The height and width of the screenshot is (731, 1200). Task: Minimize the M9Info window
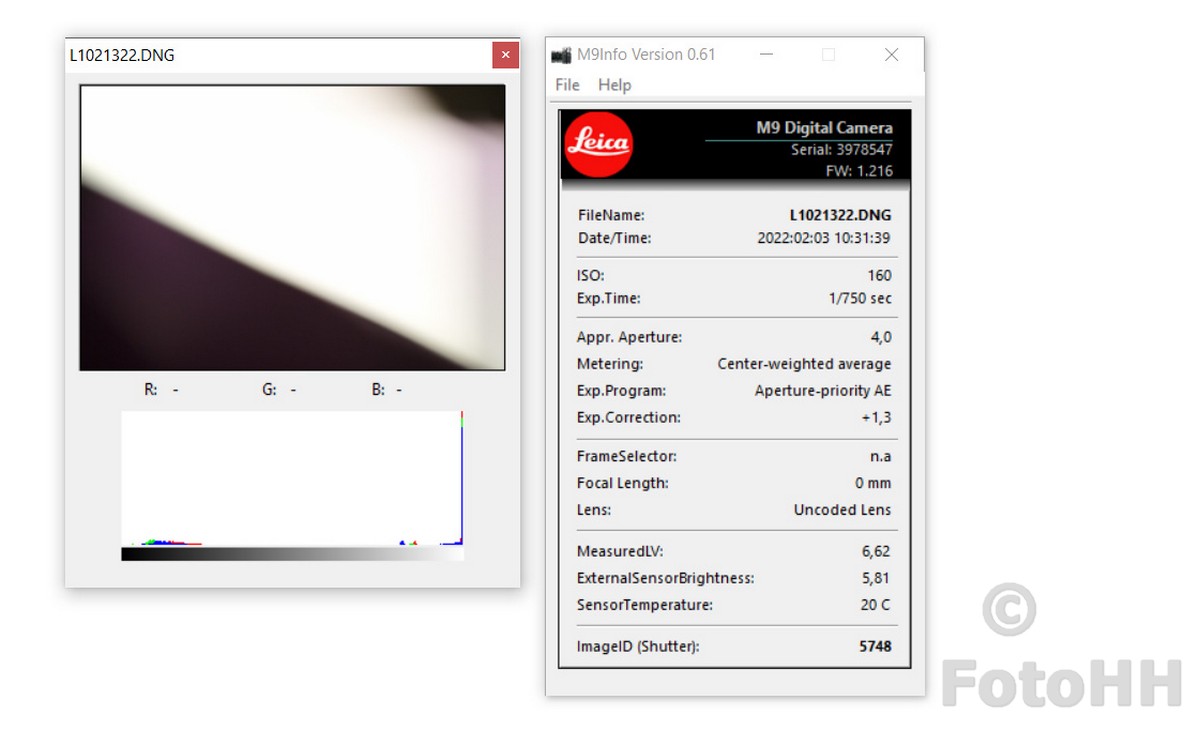coord(766,55)
